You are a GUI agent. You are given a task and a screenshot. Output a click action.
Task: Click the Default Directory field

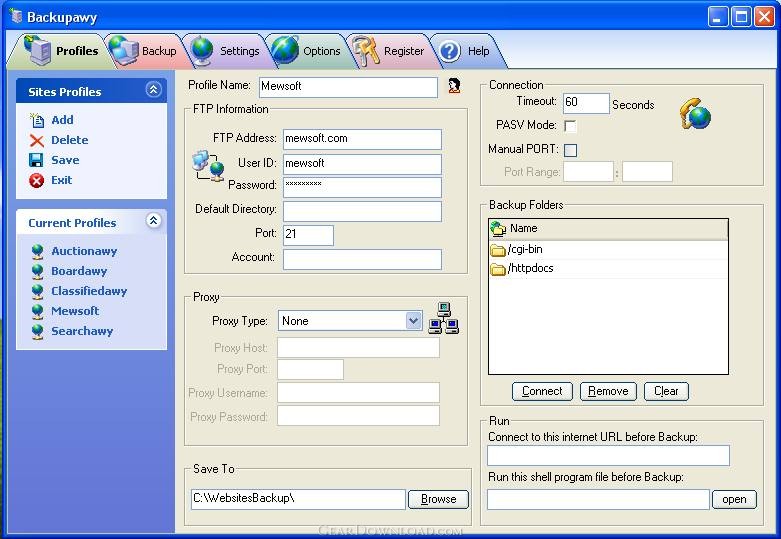[362, 211]
